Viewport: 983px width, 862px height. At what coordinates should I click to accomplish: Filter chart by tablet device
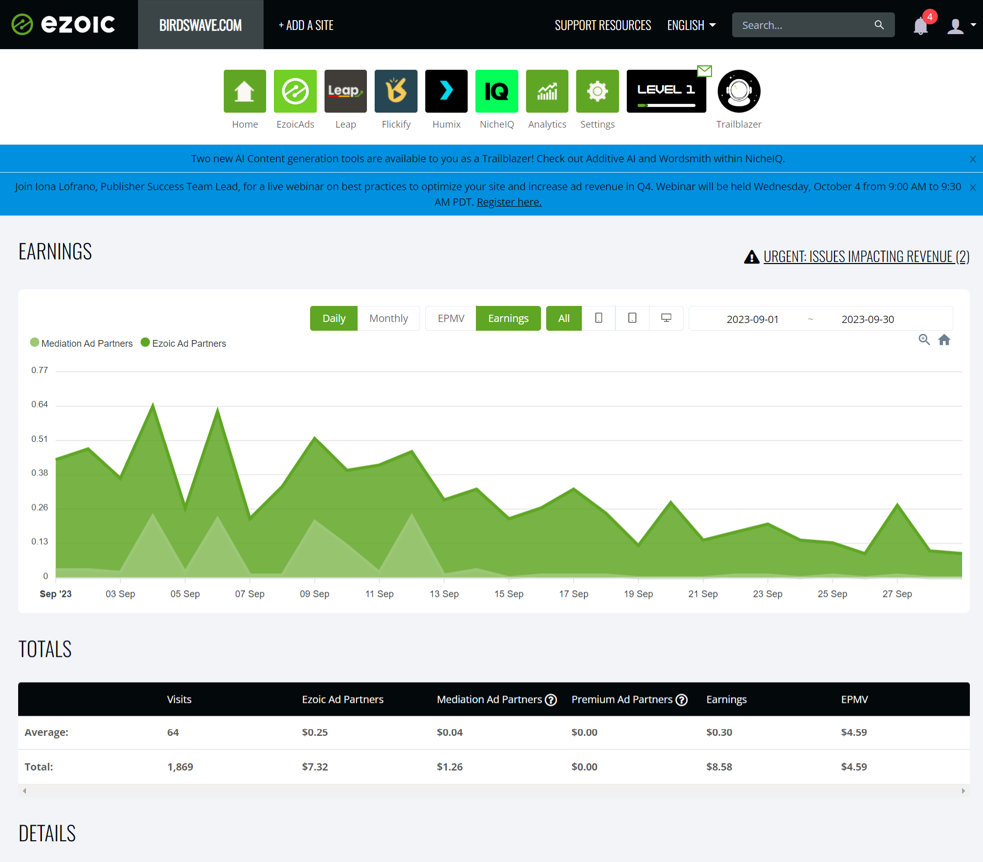tap(632, 318)
